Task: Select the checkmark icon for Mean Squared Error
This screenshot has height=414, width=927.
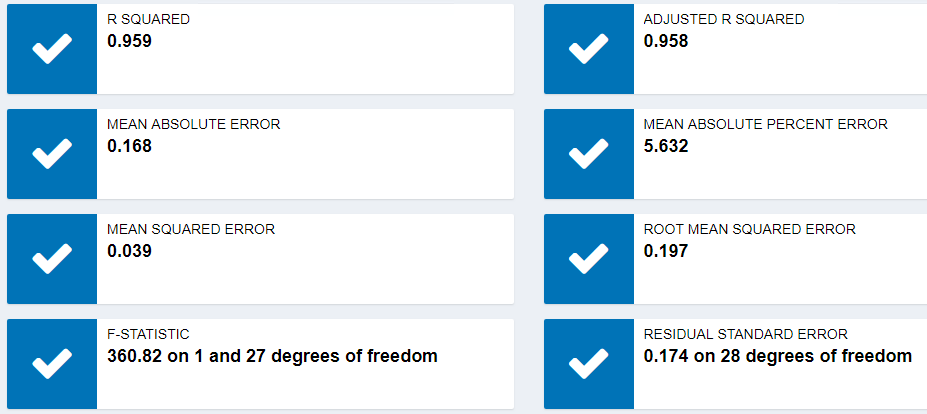Action: pos(52,259)
